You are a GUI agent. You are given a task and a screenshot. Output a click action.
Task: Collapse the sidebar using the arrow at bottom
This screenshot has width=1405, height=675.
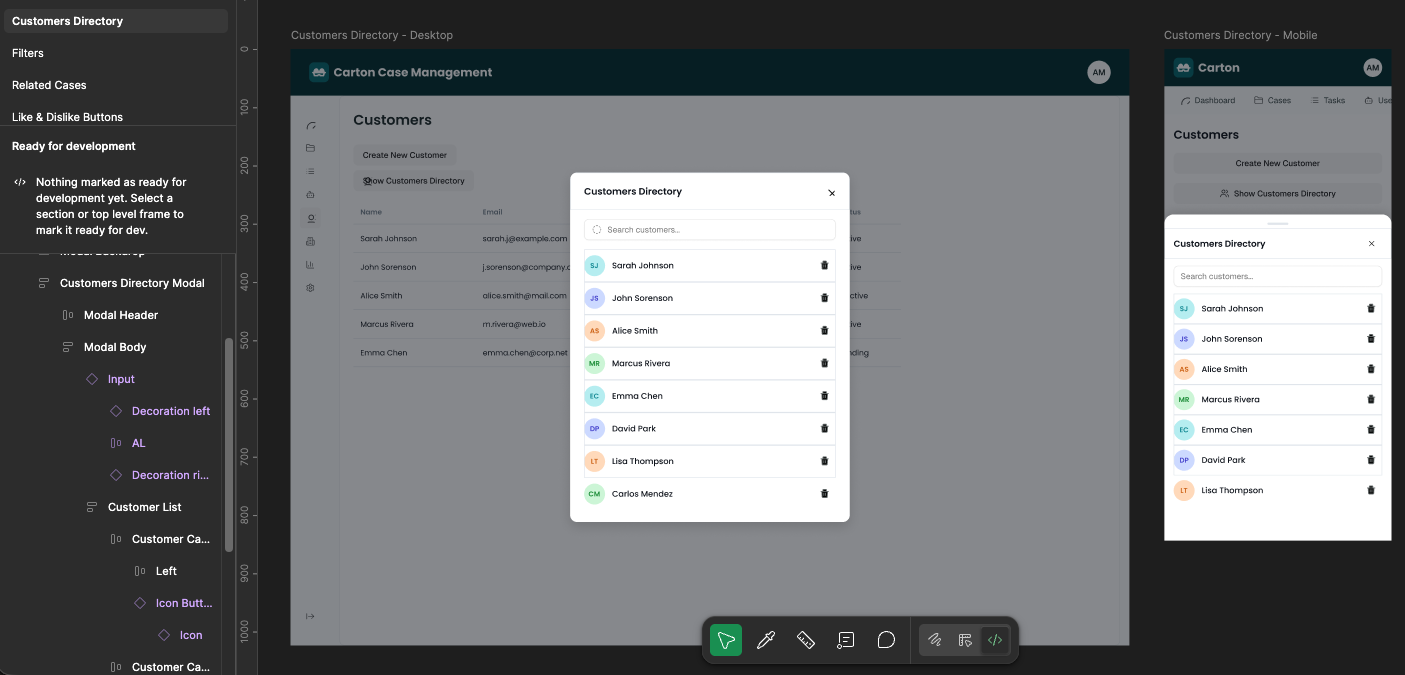point(310,616)
